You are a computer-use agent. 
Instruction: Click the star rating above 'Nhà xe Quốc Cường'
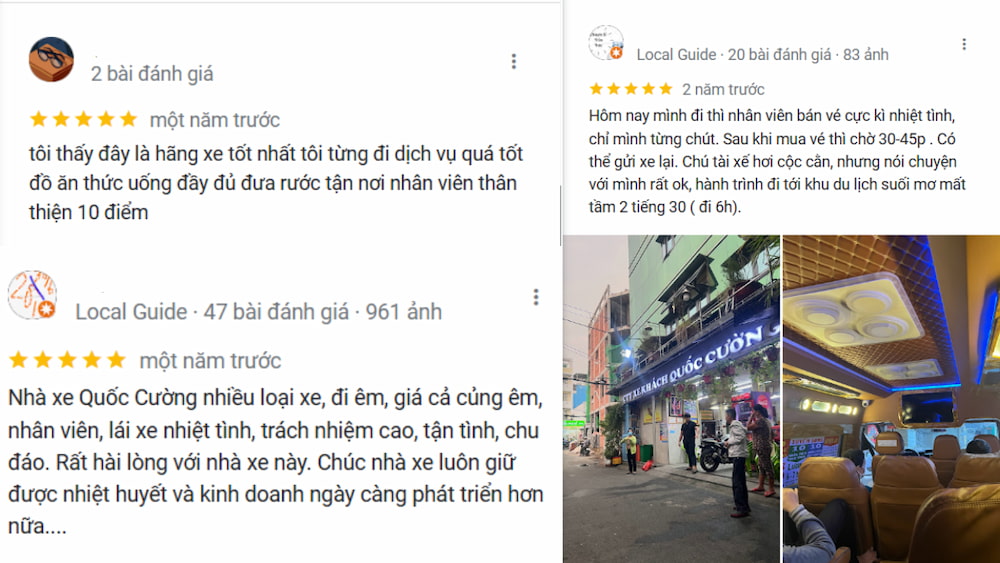(x=67, y=360)
